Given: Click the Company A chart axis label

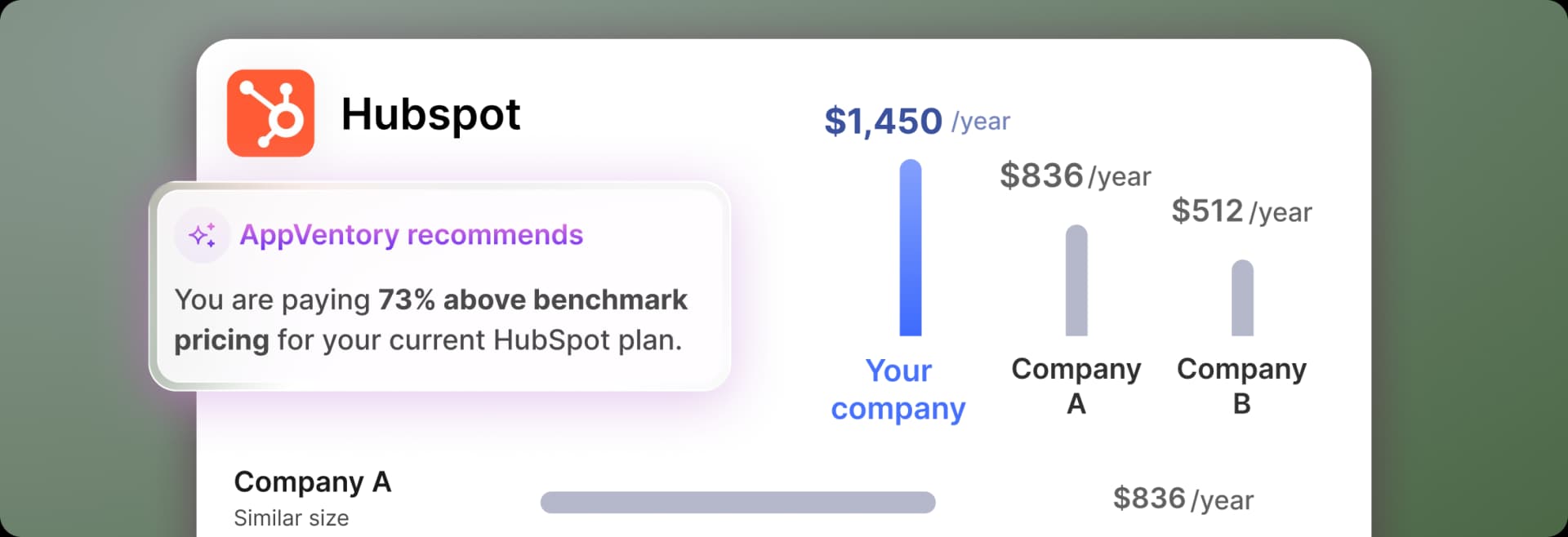Looking at the screenshot, I should [1076, 385].
